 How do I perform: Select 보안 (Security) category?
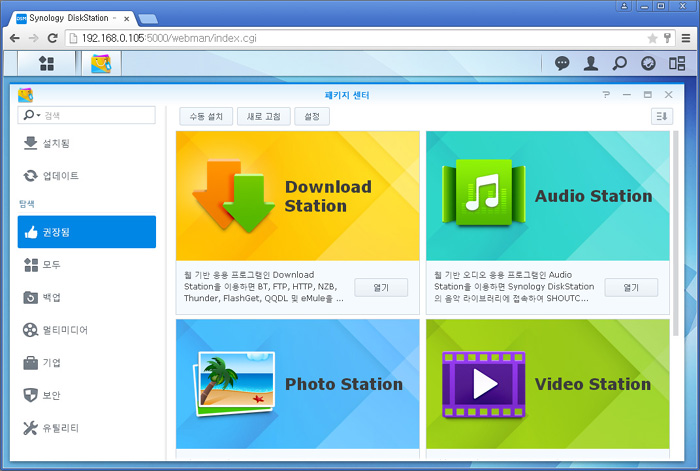tap(87, 395)
